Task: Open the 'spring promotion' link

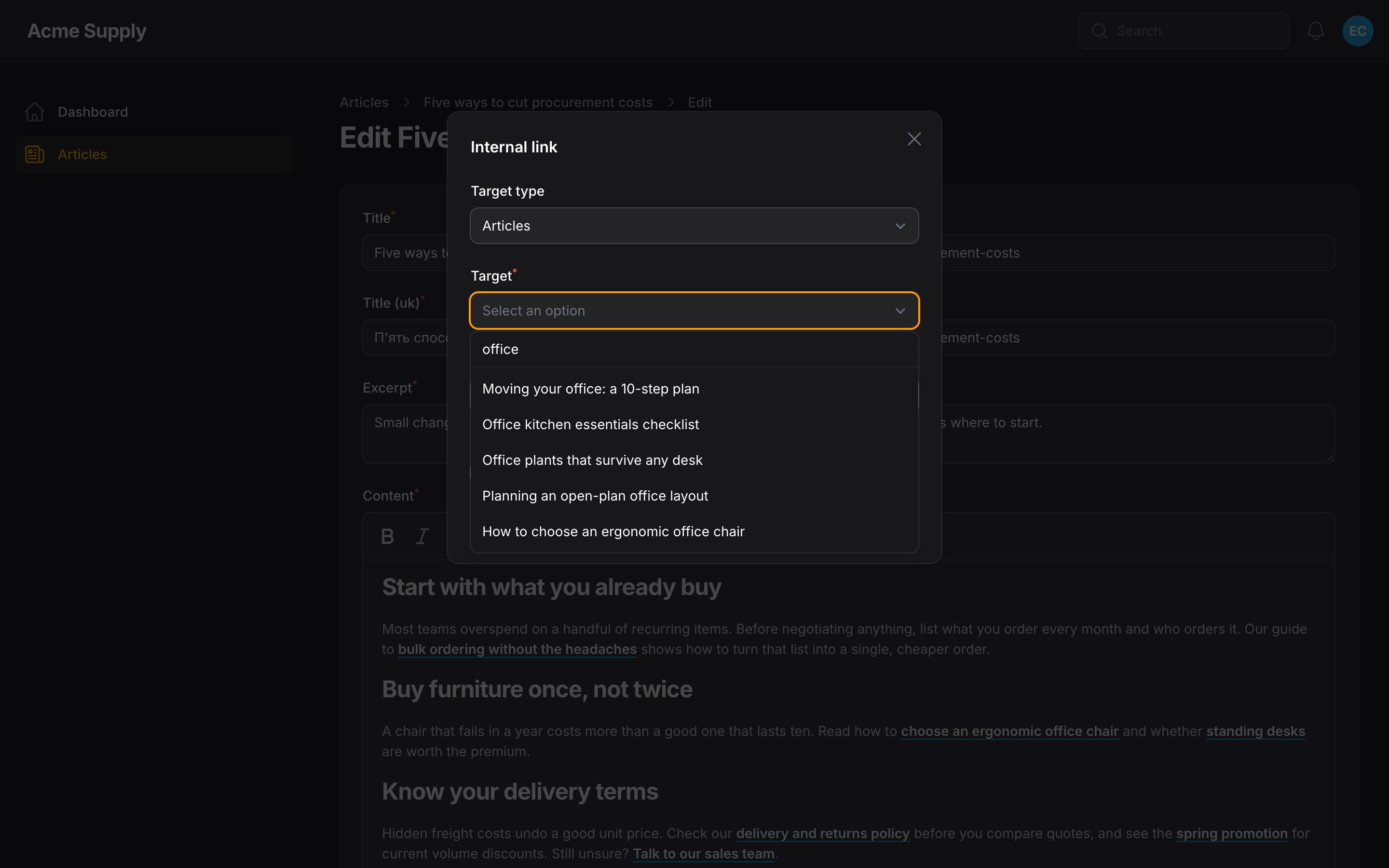Action: point(1232,834)
